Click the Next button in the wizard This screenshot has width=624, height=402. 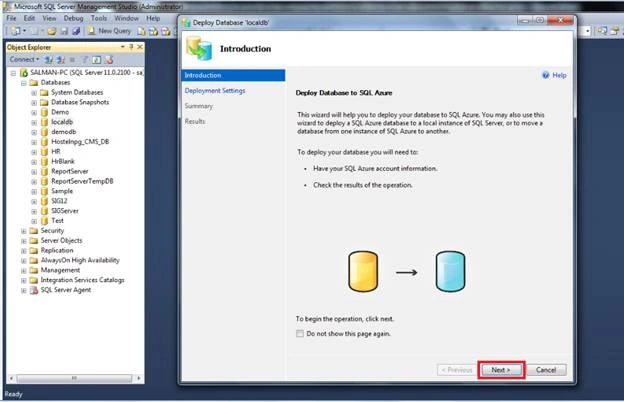click(501, 370)
